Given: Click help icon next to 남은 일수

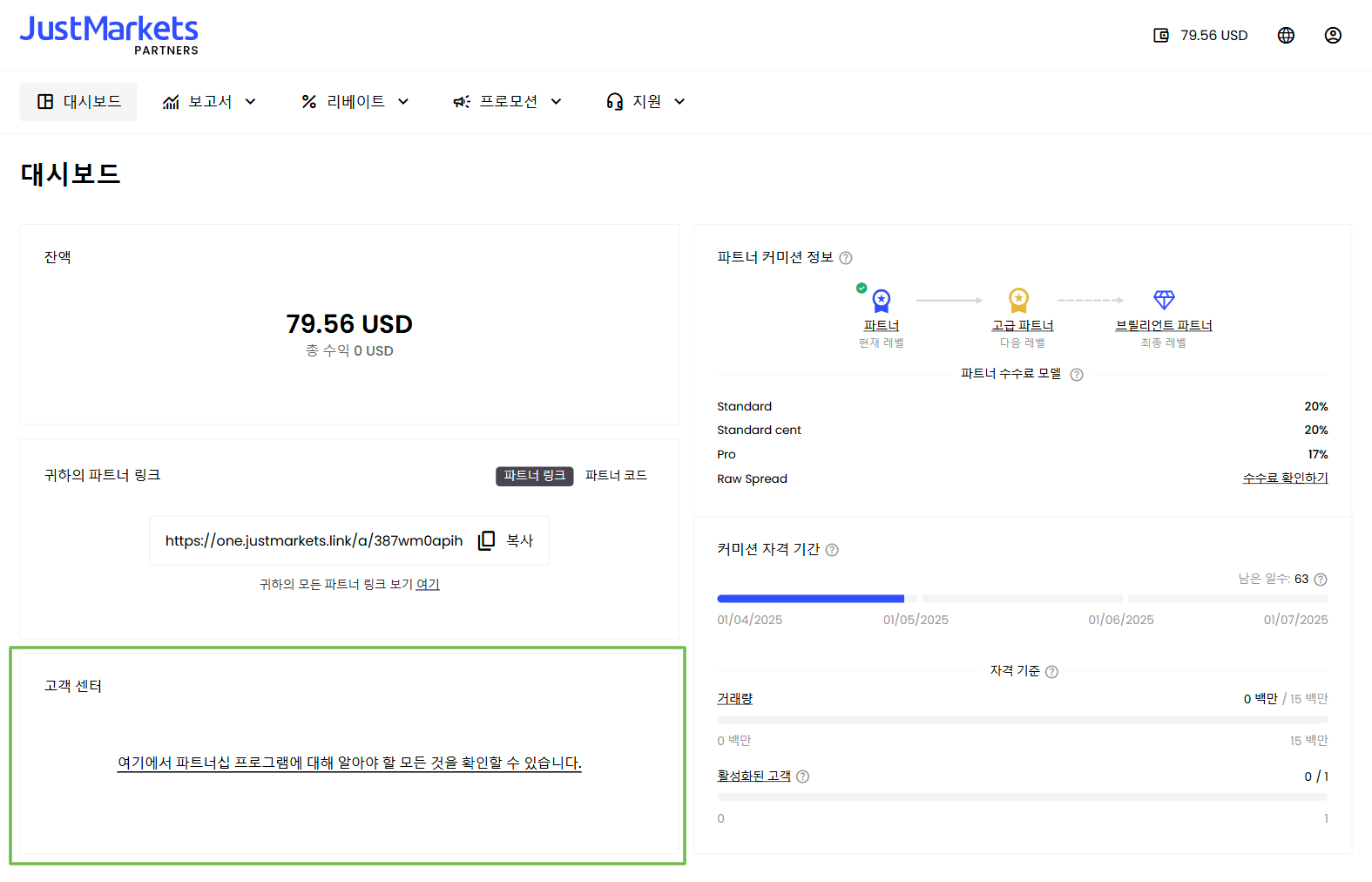Looking at the screenshot, I should pyautogui.click(x=1321, y=580).
